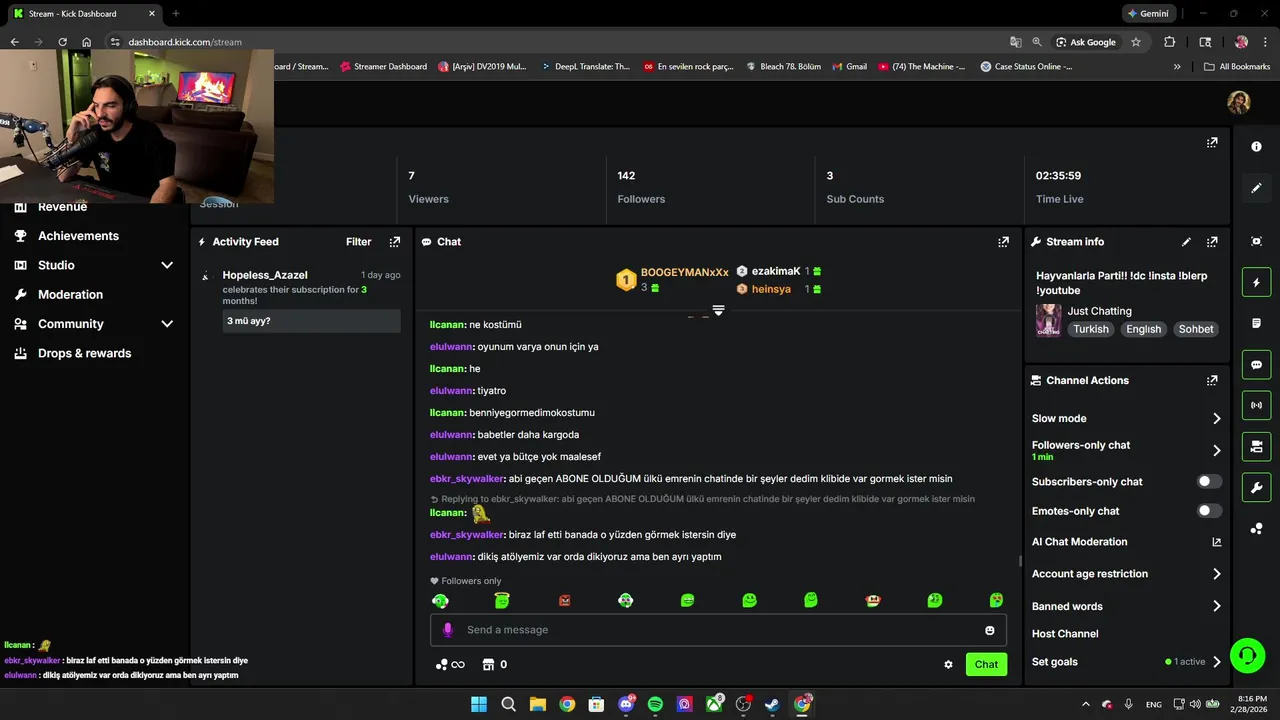Image resolution: width=1280 pixels, height=720 pixels.
Task: Open the Xbox app from the taskbar
Action: pyautogui.click(x=714, y=704)
